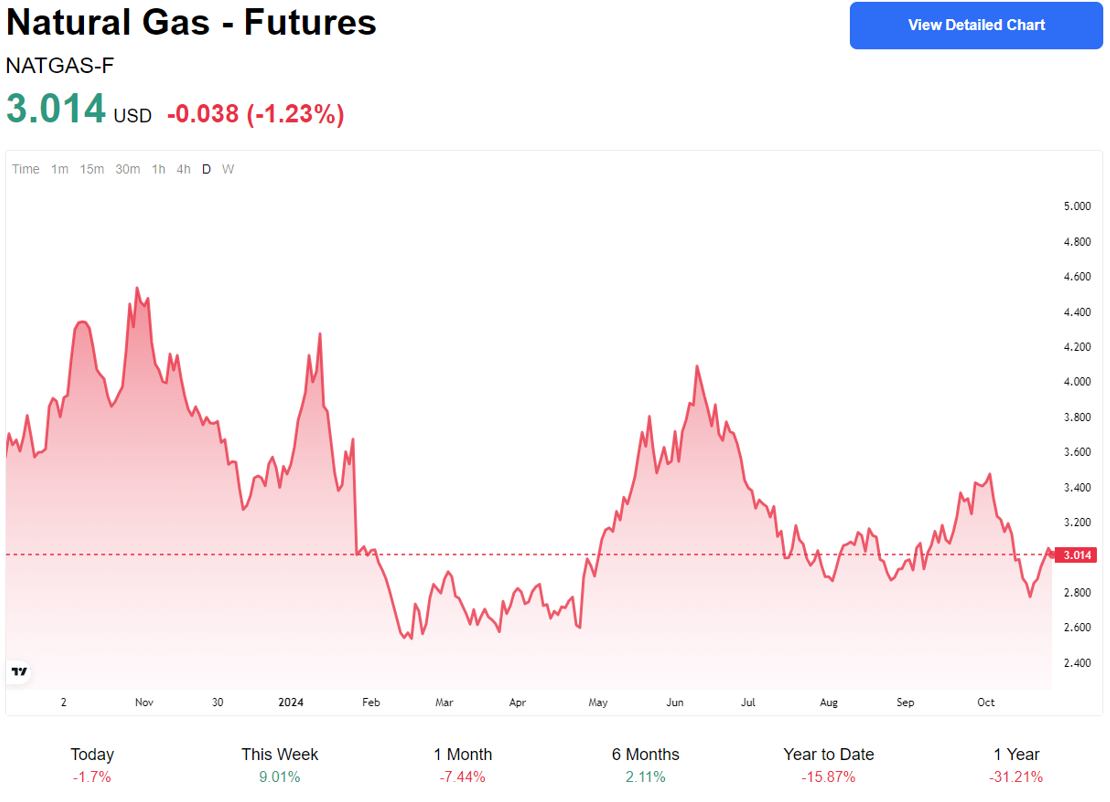Image resolution: width=1110 pixels, height=802 pixels.
Task: Open the View Detailed Chart button
Action: click(976, 25)
